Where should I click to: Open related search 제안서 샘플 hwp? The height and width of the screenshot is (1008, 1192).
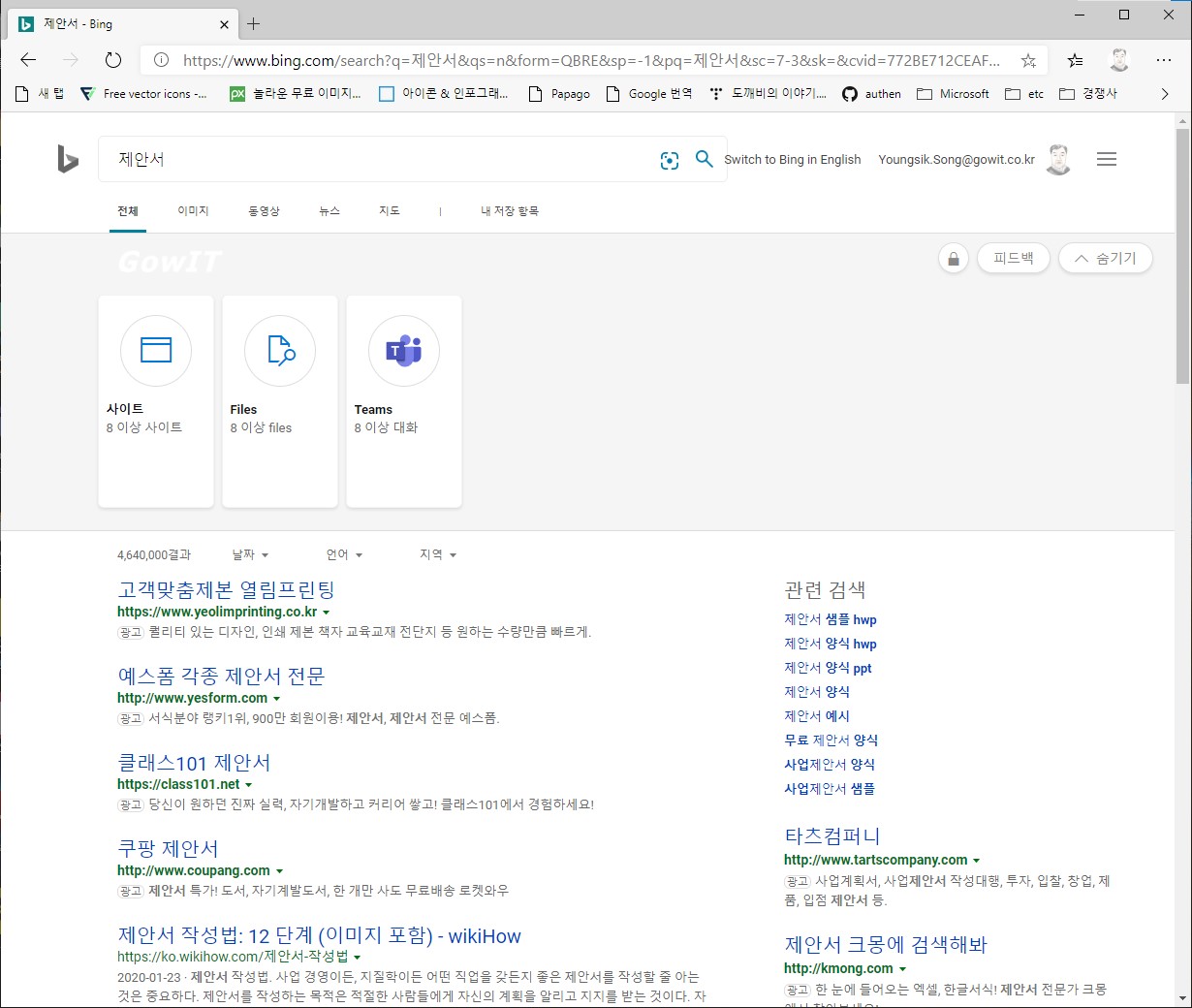(x=831, y=619)
